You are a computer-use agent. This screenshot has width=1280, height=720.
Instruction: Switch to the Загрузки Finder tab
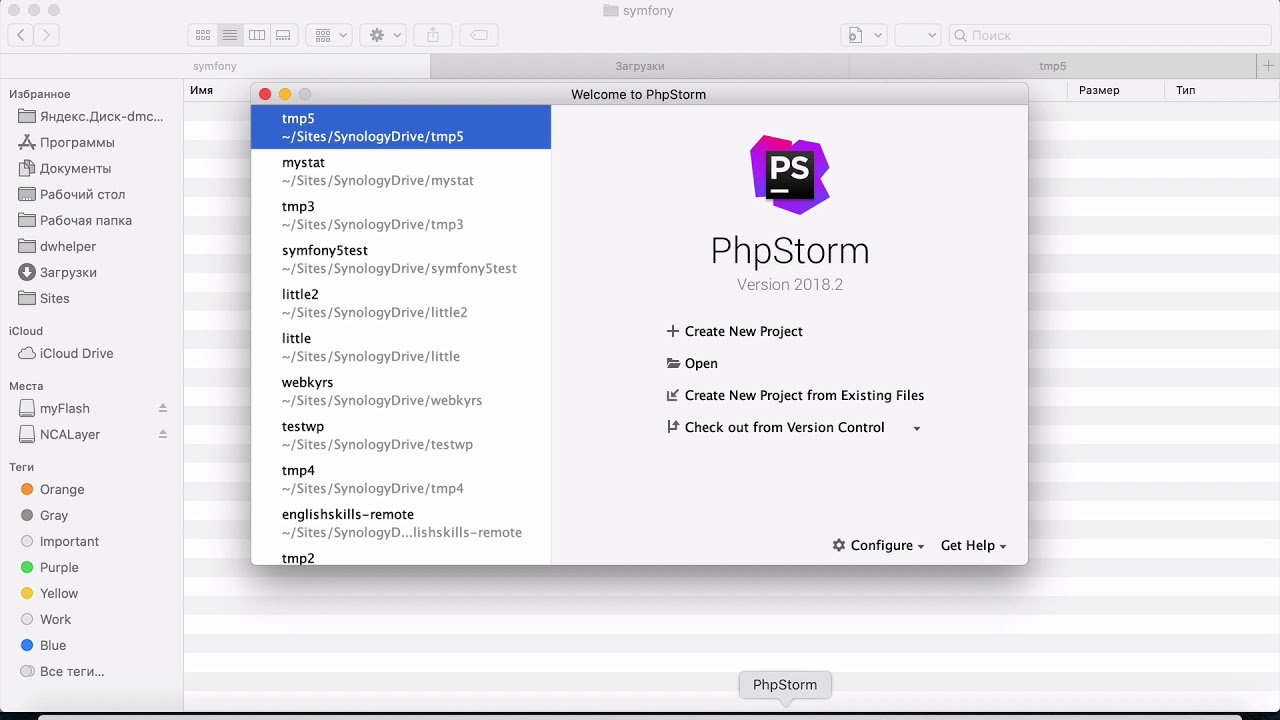tap(640, 66)
